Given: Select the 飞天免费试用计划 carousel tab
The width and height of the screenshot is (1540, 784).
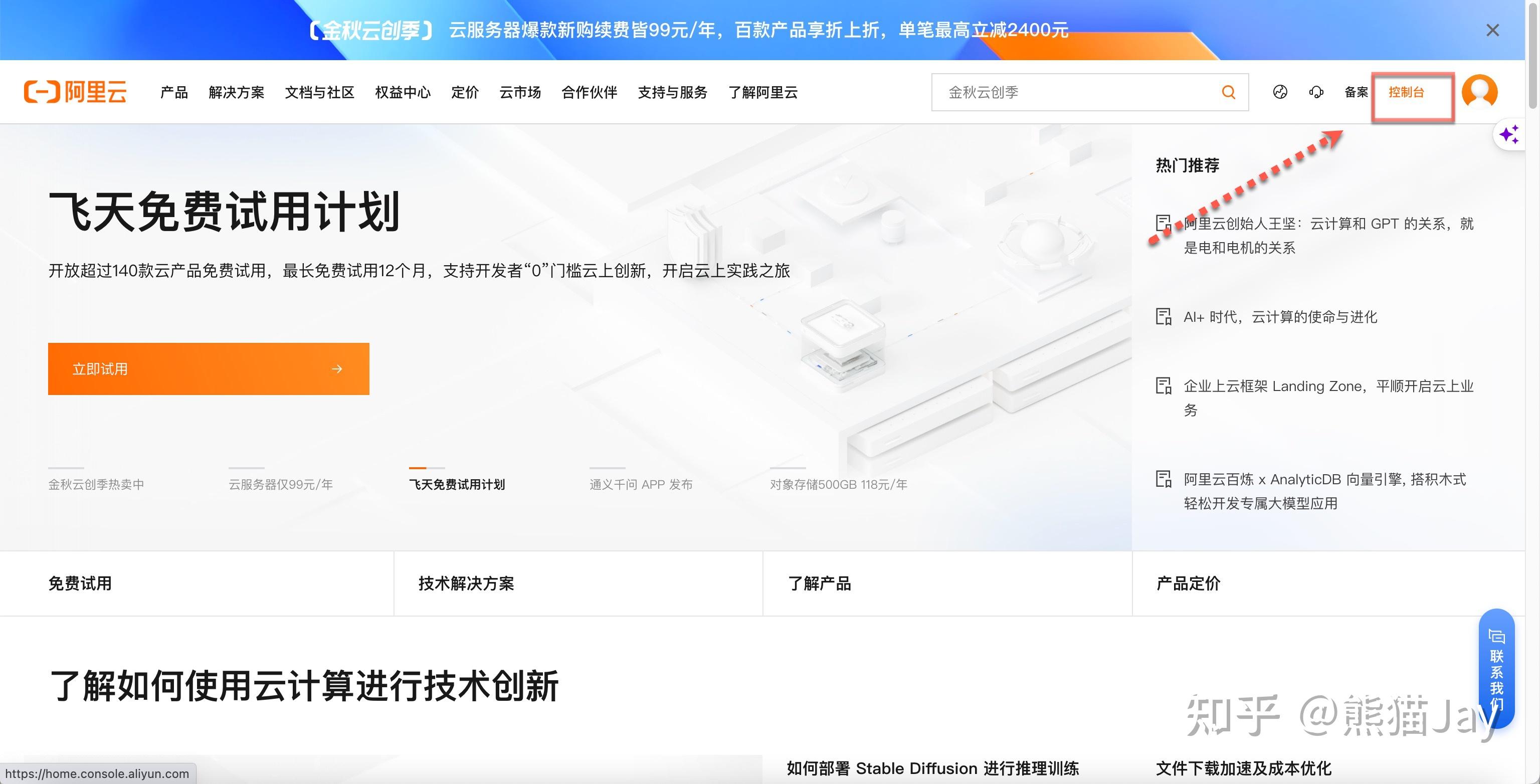Looking at the screenshot, I should tap(457, 484).
